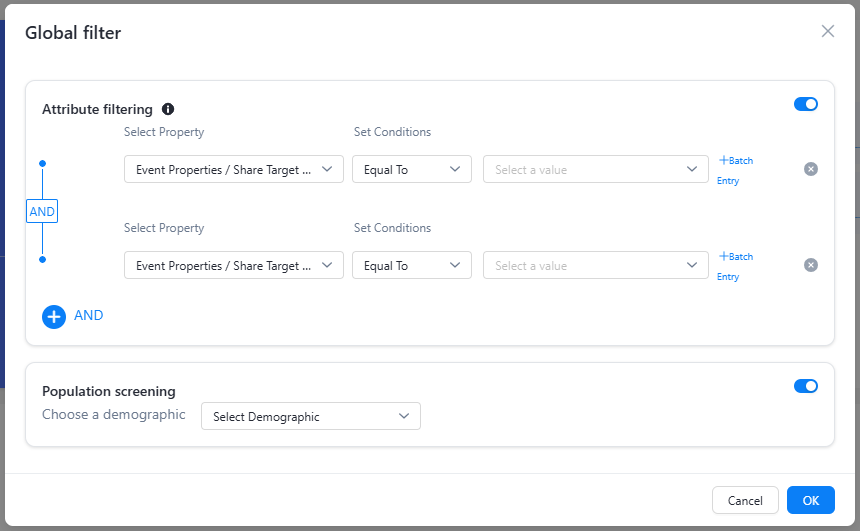Click the AND logic operator box
The height and width of the screenshot is (531, 860).
[42, 212]
